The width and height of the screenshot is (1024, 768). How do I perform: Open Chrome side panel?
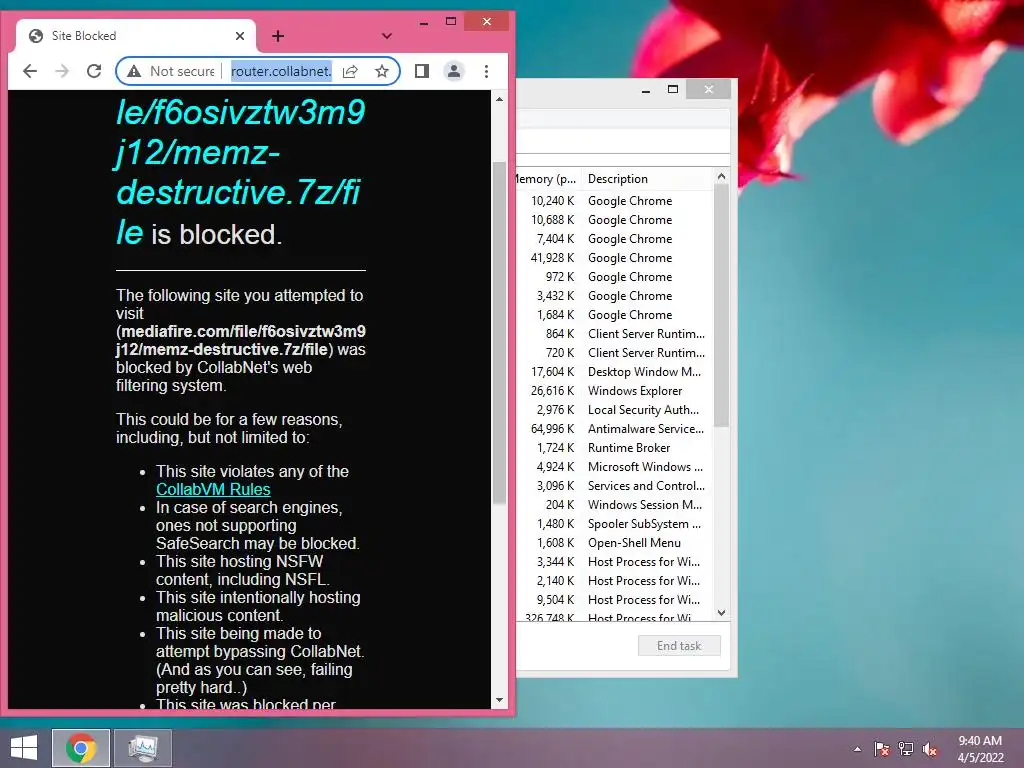point(422,71)
